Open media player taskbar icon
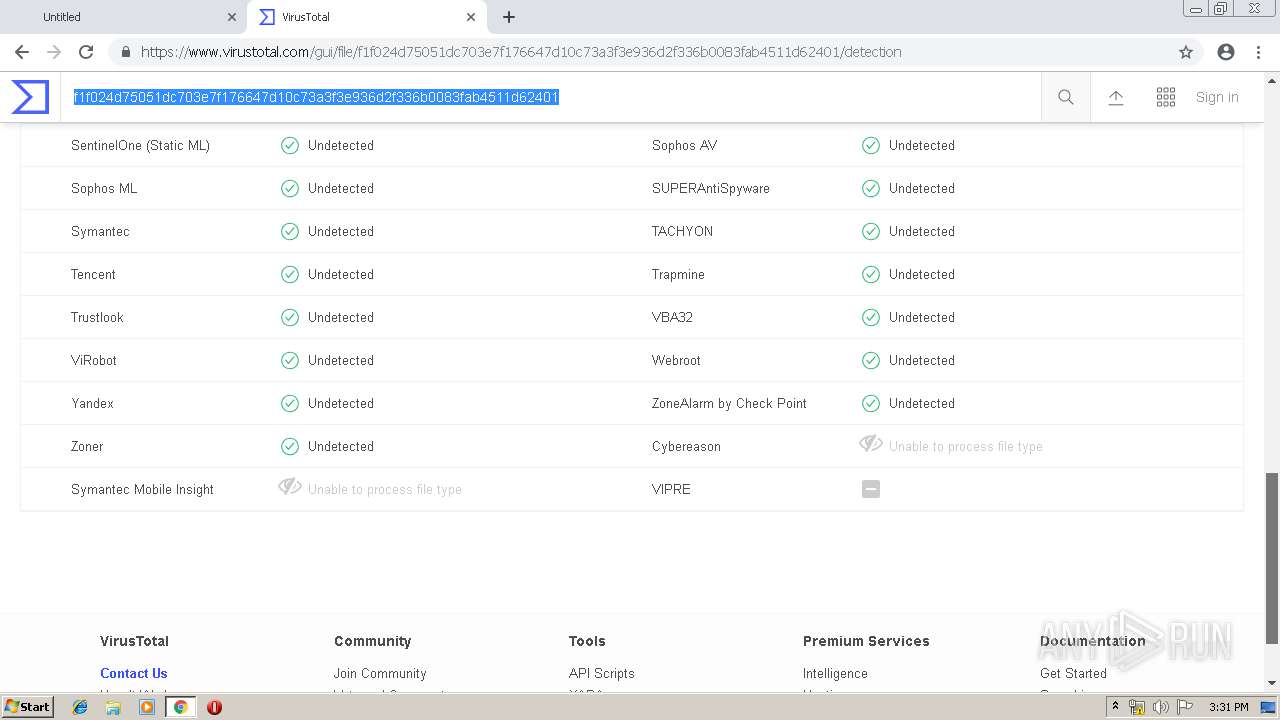The height and width of the screenshot is (720, 1280). [x=147, y=707]
